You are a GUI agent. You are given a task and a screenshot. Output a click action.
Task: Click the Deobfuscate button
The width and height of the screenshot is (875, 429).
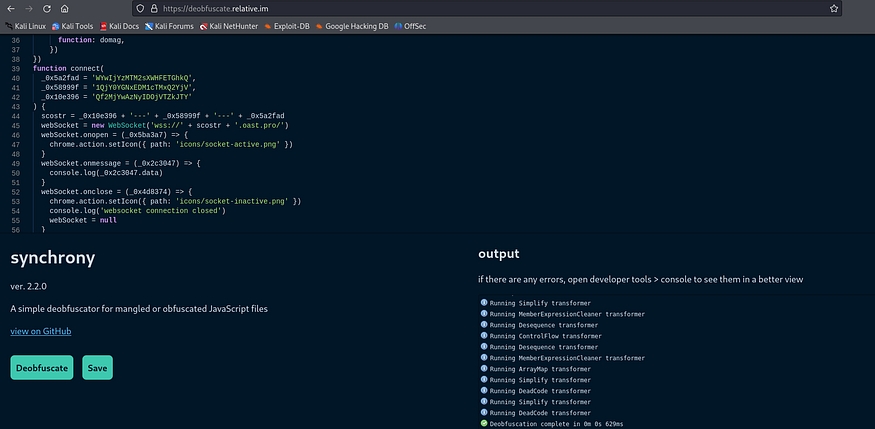[x=42, y=367]
